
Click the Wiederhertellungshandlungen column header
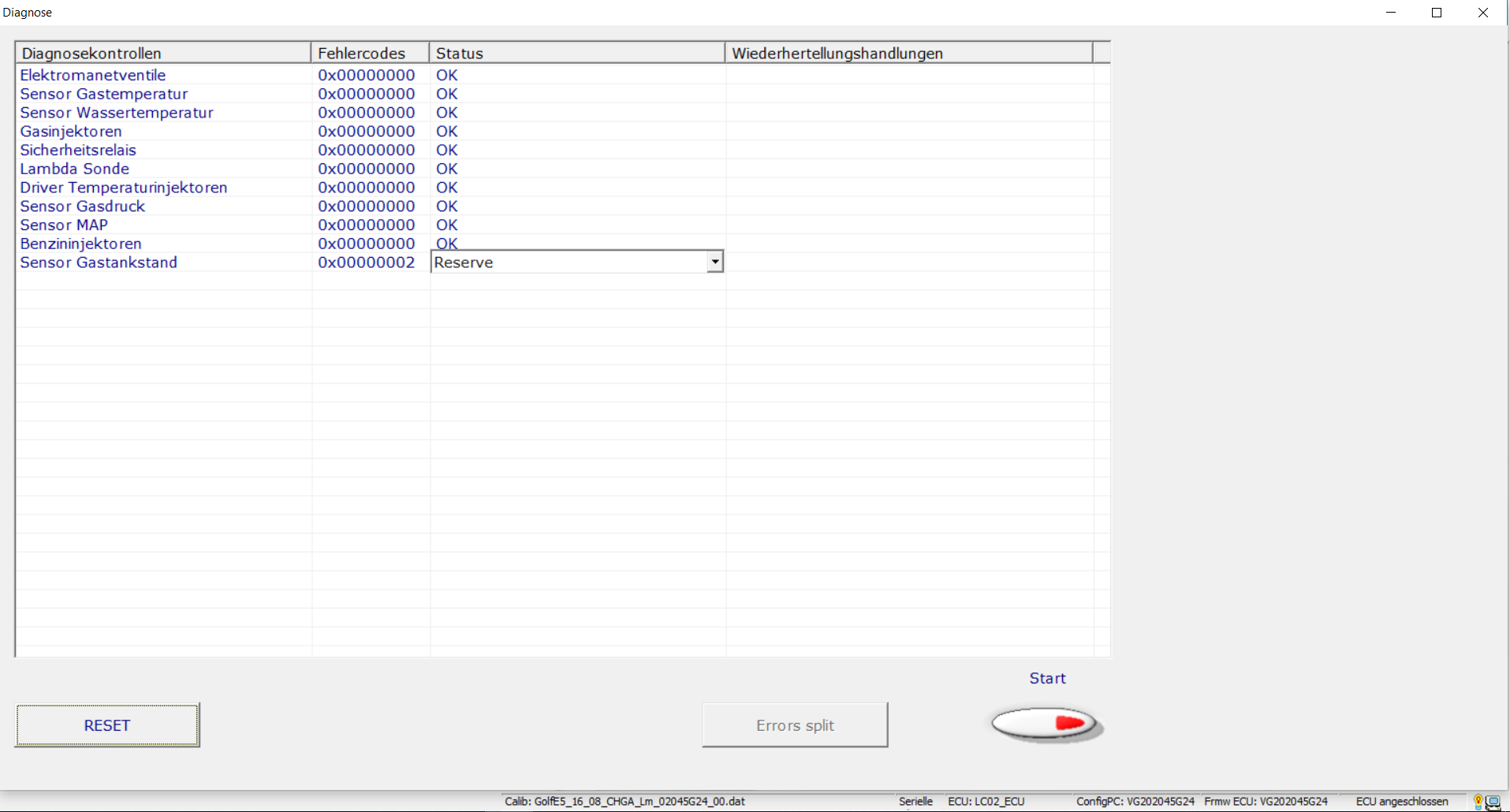908,53
